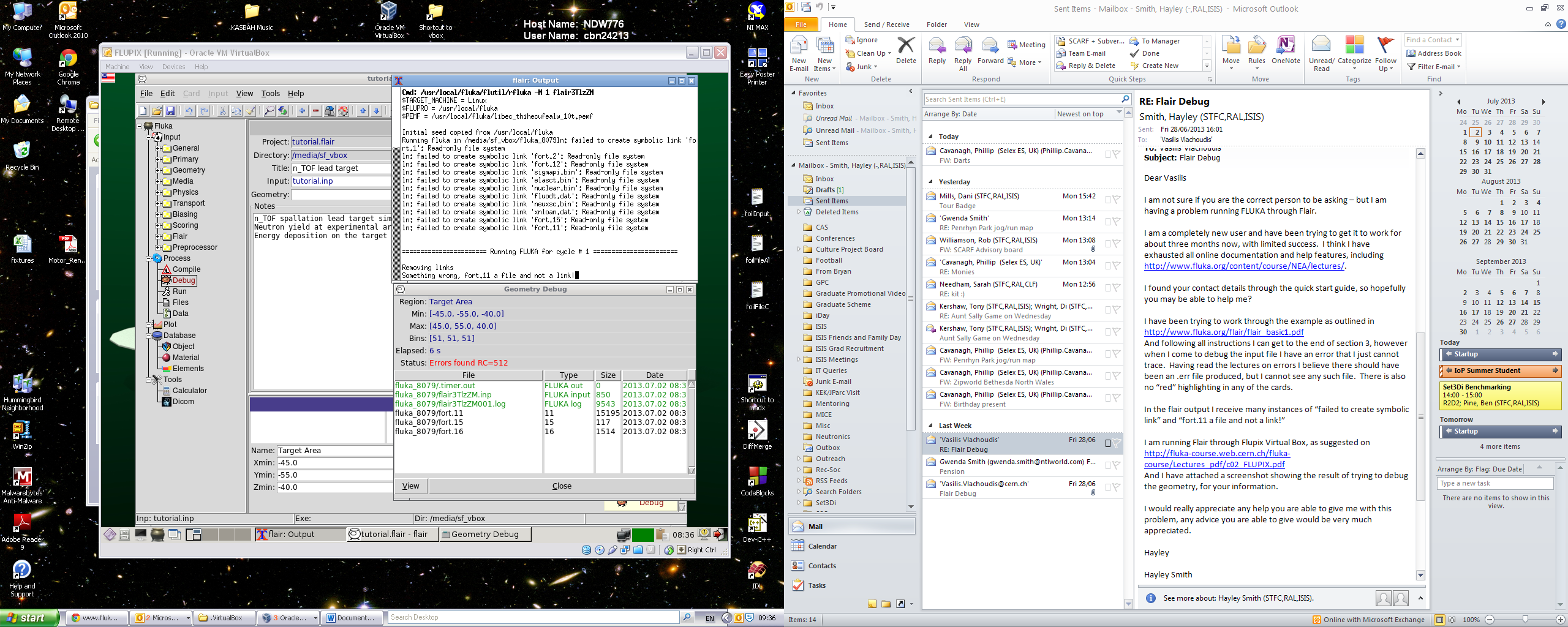Collapse the Yesterday group in message list

click(x=931, y=182)
